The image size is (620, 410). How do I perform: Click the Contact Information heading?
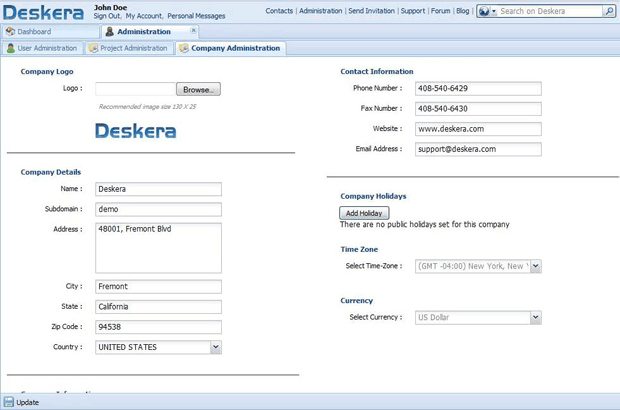pyautogui.click(x=377, y=72)
